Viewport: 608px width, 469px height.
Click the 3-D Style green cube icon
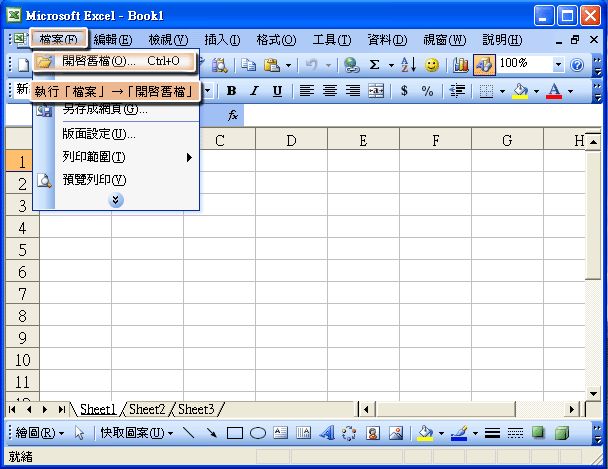tap(561, 433)
